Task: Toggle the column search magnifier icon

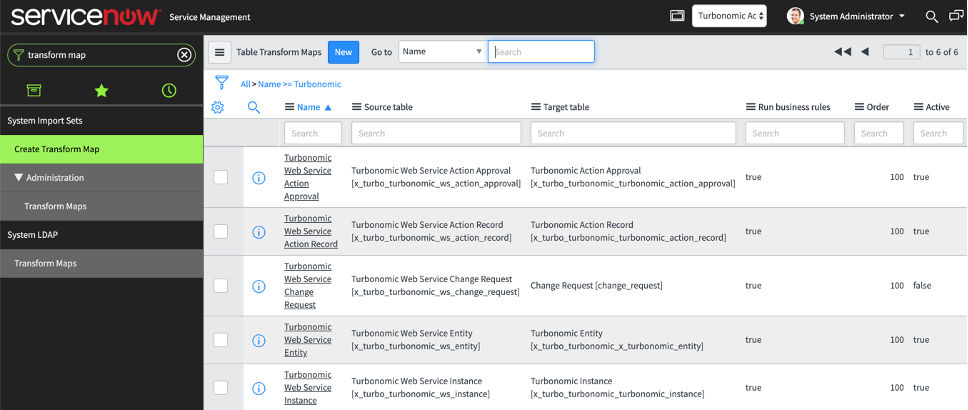Action: (x=254, y=107)
